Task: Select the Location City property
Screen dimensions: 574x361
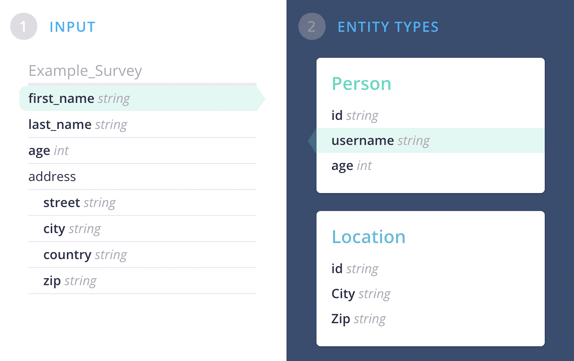Action: click(430, 294)
